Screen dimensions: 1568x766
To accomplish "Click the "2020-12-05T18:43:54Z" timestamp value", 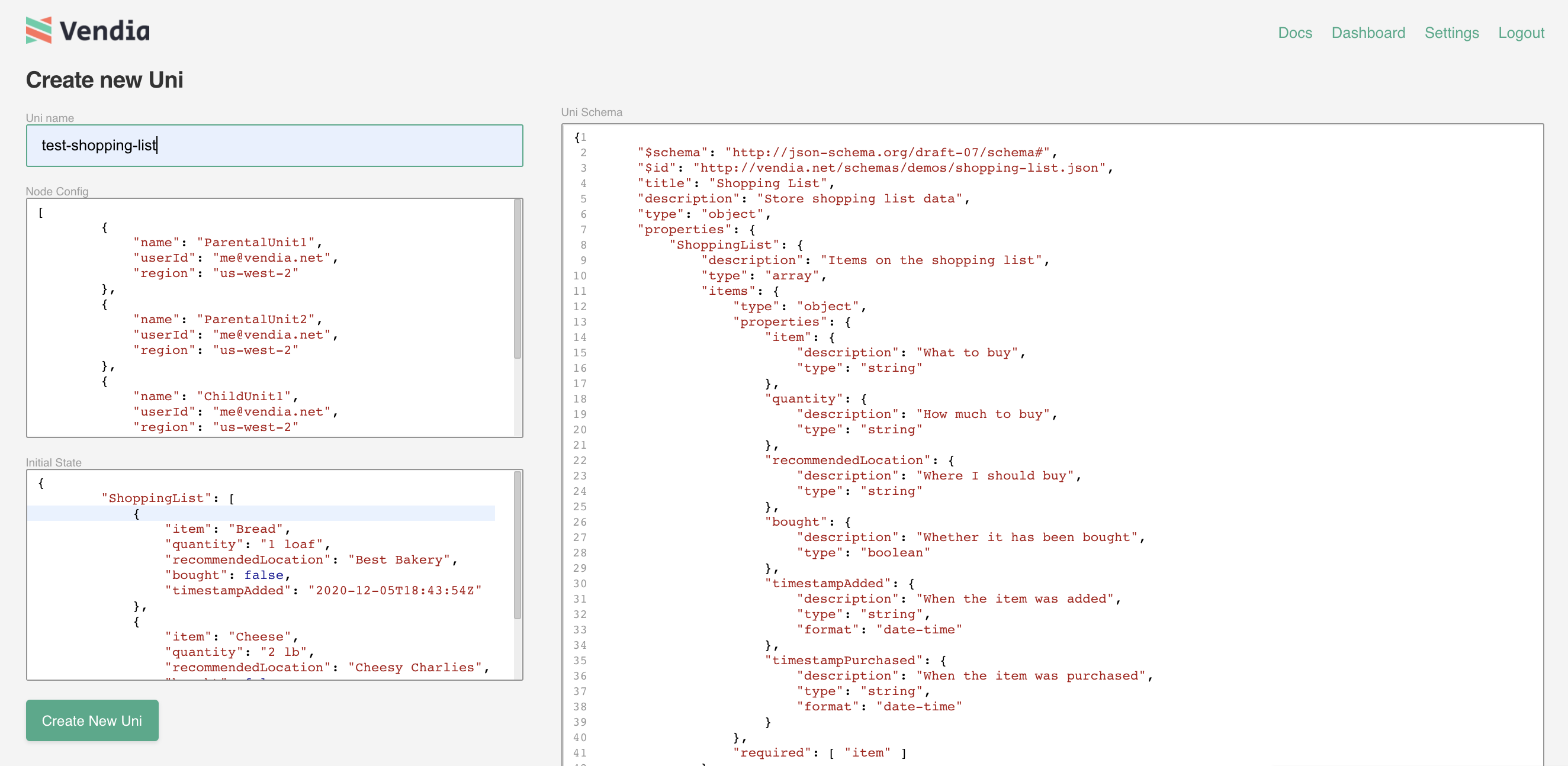I will pos(394,590).
